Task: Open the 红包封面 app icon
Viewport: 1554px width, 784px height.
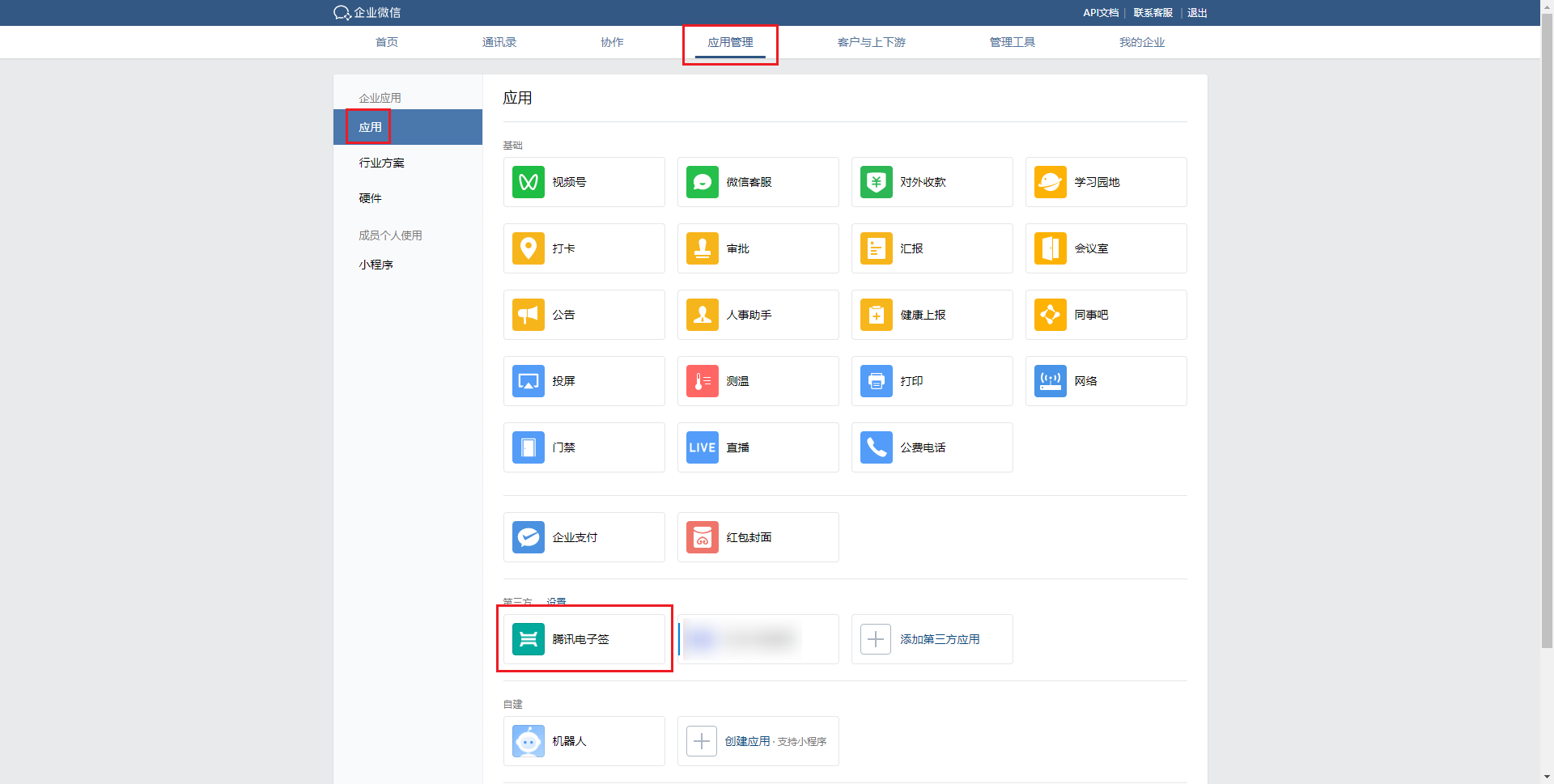Action: point(703,537)
